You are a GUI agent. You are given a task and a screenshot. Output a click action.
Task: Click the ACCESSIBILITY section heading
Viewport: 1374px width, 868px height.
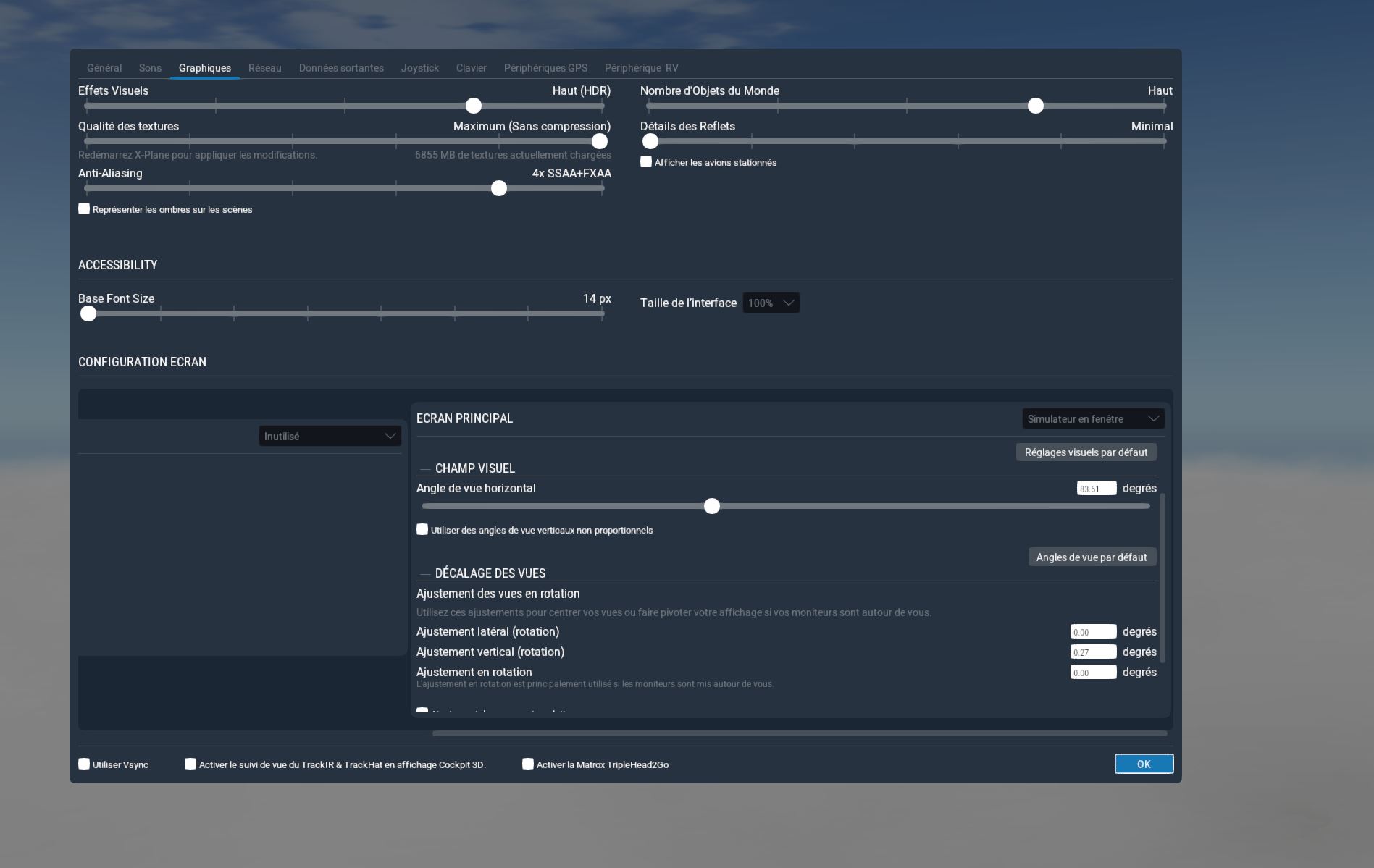click(118, 265)
